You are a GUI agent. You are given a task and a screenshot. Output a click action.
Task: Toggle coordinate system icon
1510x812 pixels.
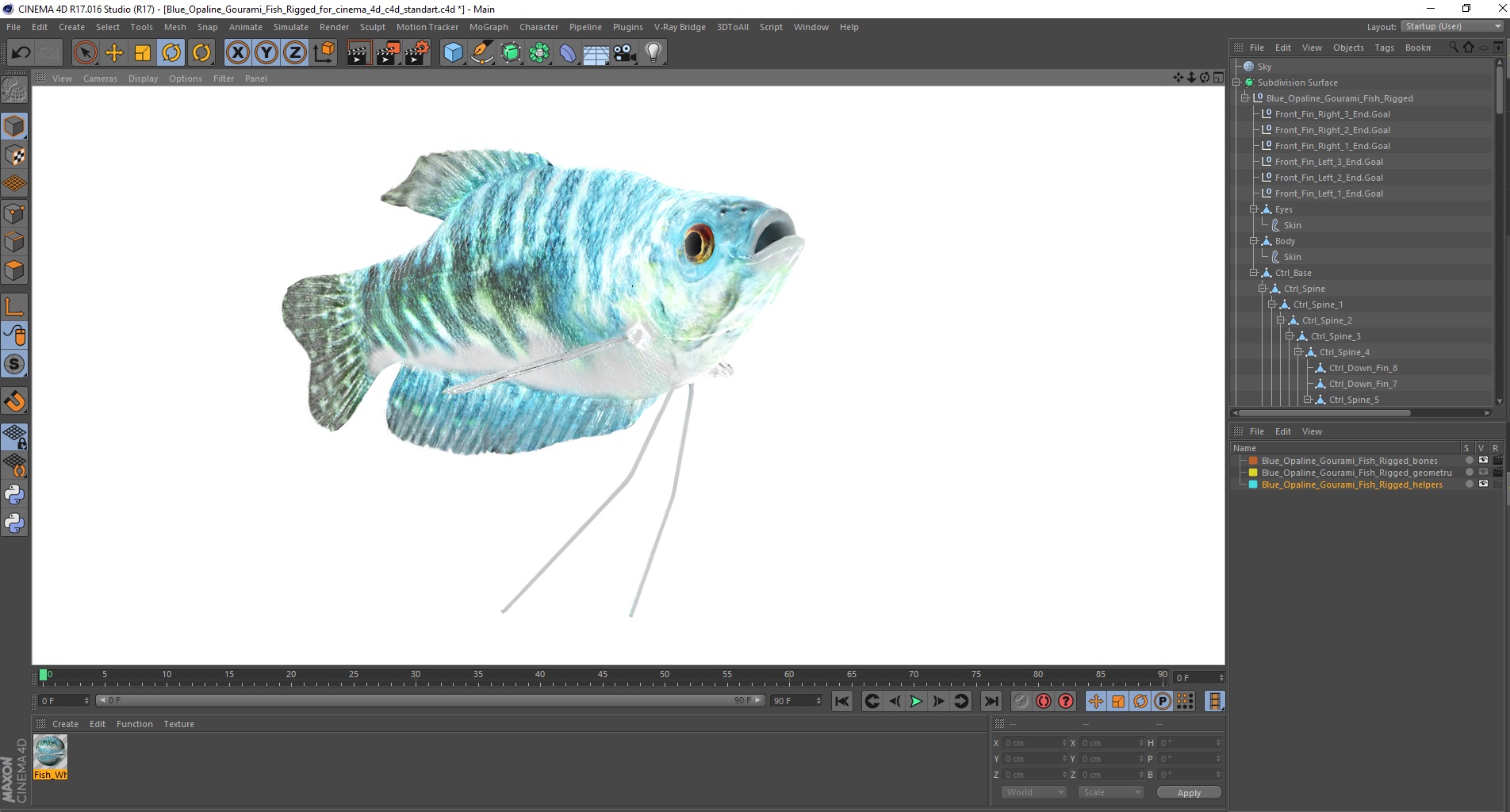324,53
